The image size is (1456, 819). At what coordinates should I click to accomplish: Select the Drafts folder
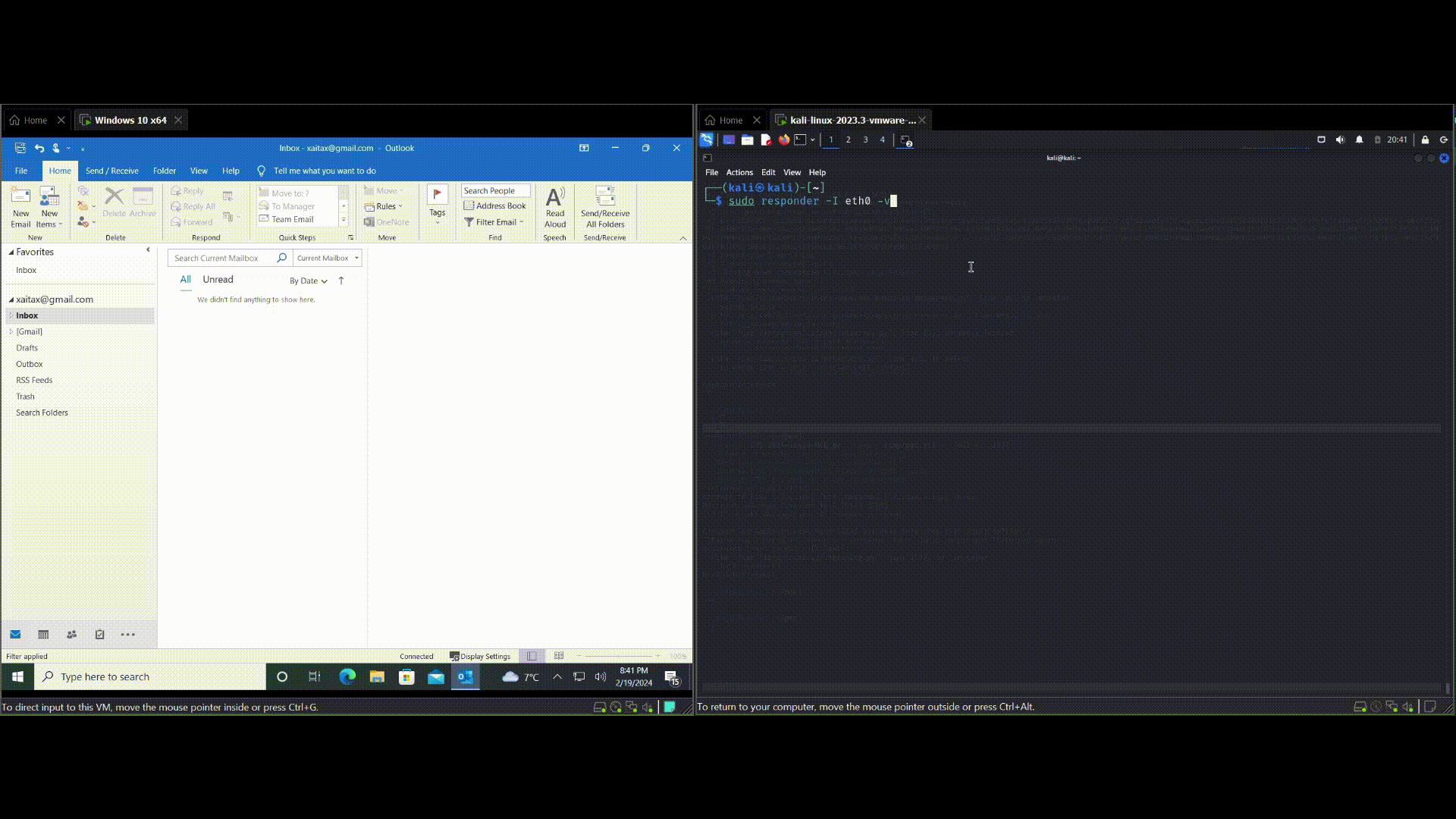(27, 347)
